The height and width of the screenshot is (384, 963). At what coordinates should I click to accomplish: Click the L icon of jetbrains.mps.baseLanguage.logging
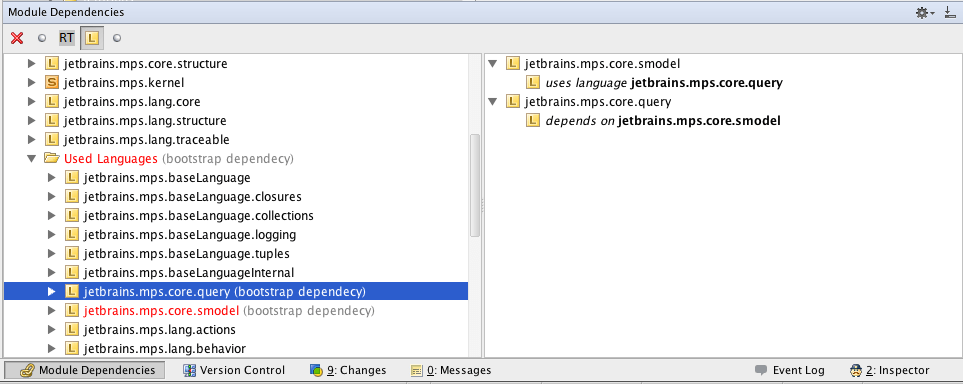coord(72,235)
